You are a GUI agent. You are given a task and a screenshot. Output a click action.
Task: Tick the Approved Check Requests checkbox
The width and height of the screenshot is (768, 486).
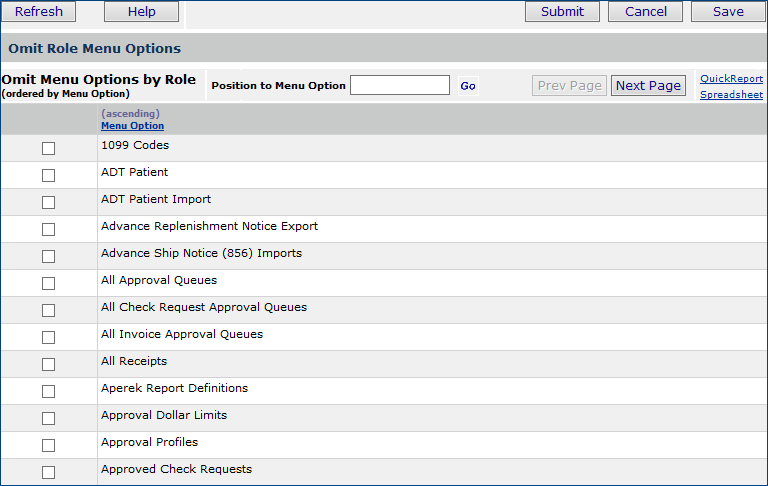pos(48,473)
